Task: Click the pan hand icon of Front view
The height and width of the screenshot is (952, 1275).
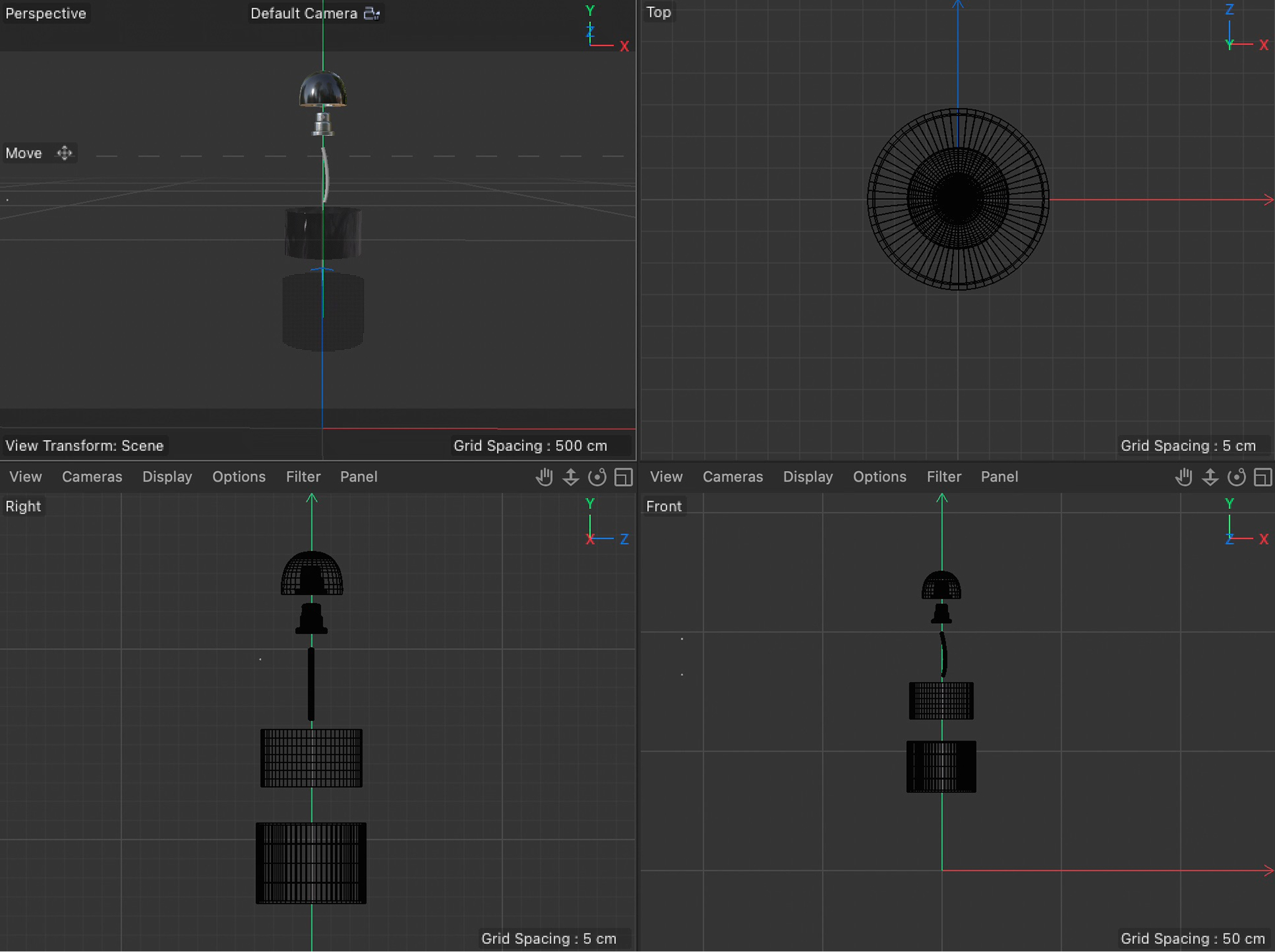Action: coord(1183,477)
